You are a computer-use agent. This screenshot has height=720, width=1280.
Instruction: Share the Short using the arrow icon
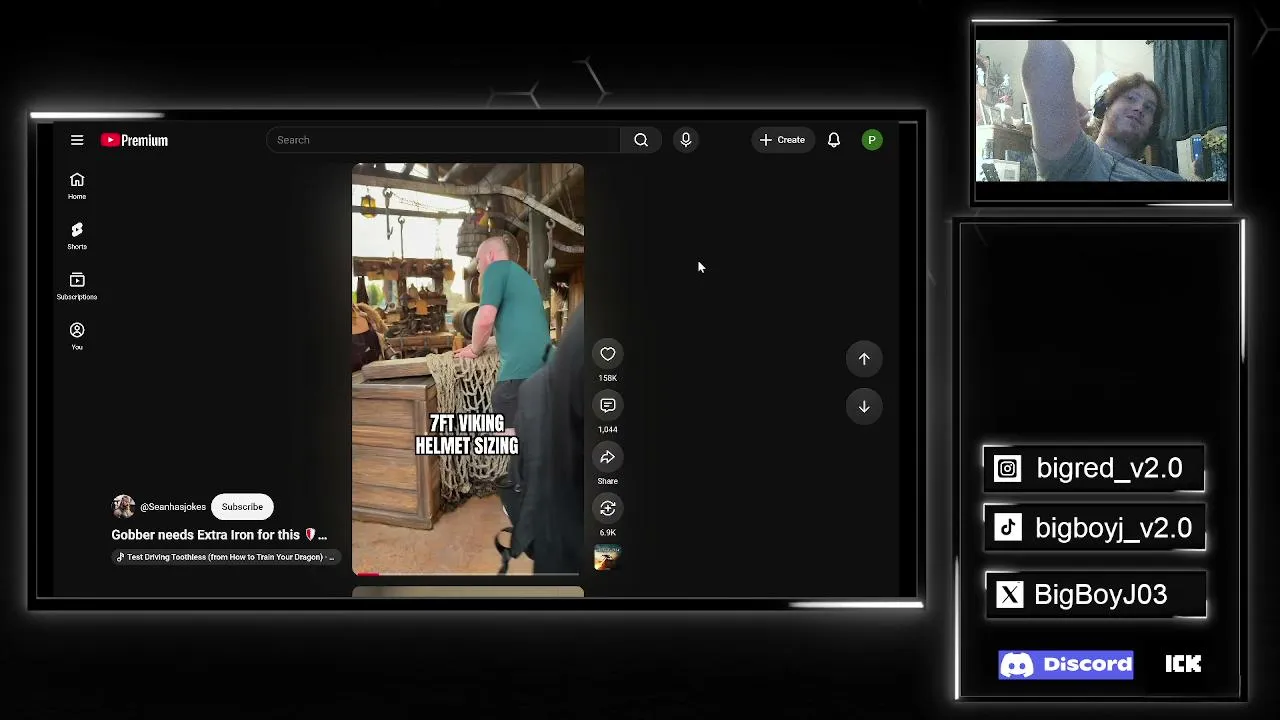[x=607, y=457]
